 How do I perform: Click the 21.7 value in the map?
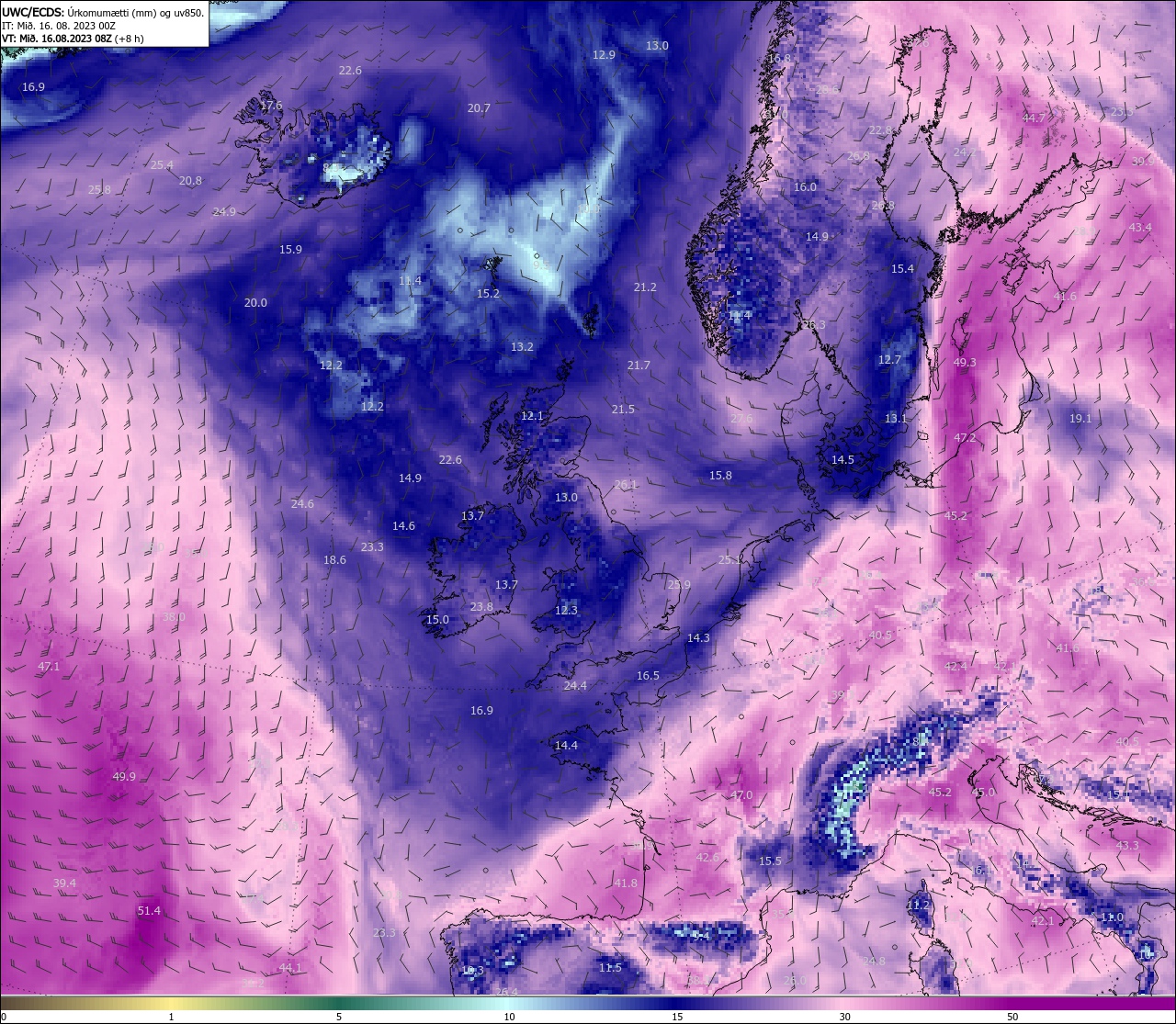(x=639, y=366)
